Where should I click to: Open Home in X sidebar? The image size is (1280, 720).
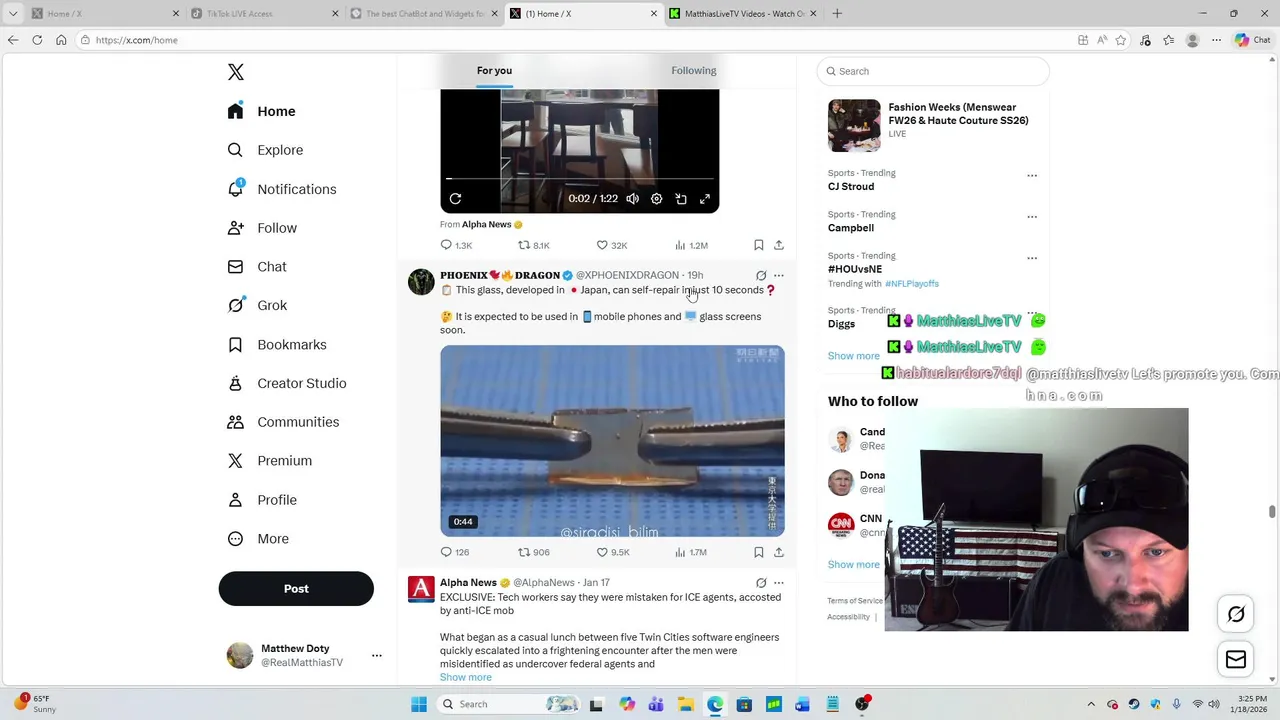pos(262,111)
